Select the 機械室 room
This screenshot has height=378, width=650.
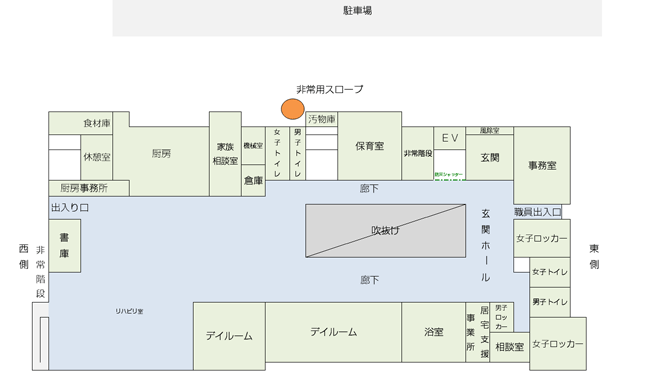253,146
